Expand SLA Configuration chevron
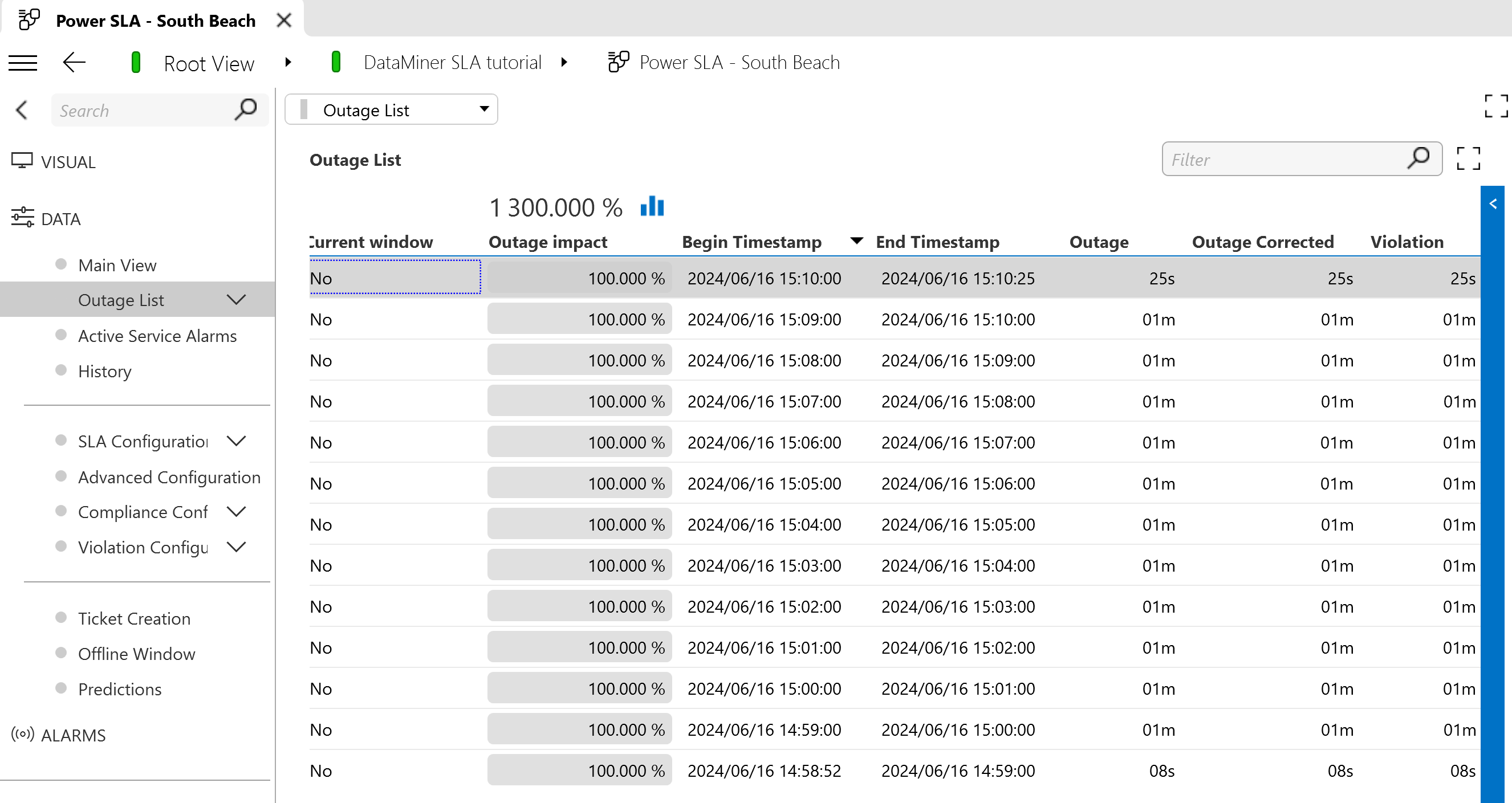The image size is (1512, 803). point(236,441)
